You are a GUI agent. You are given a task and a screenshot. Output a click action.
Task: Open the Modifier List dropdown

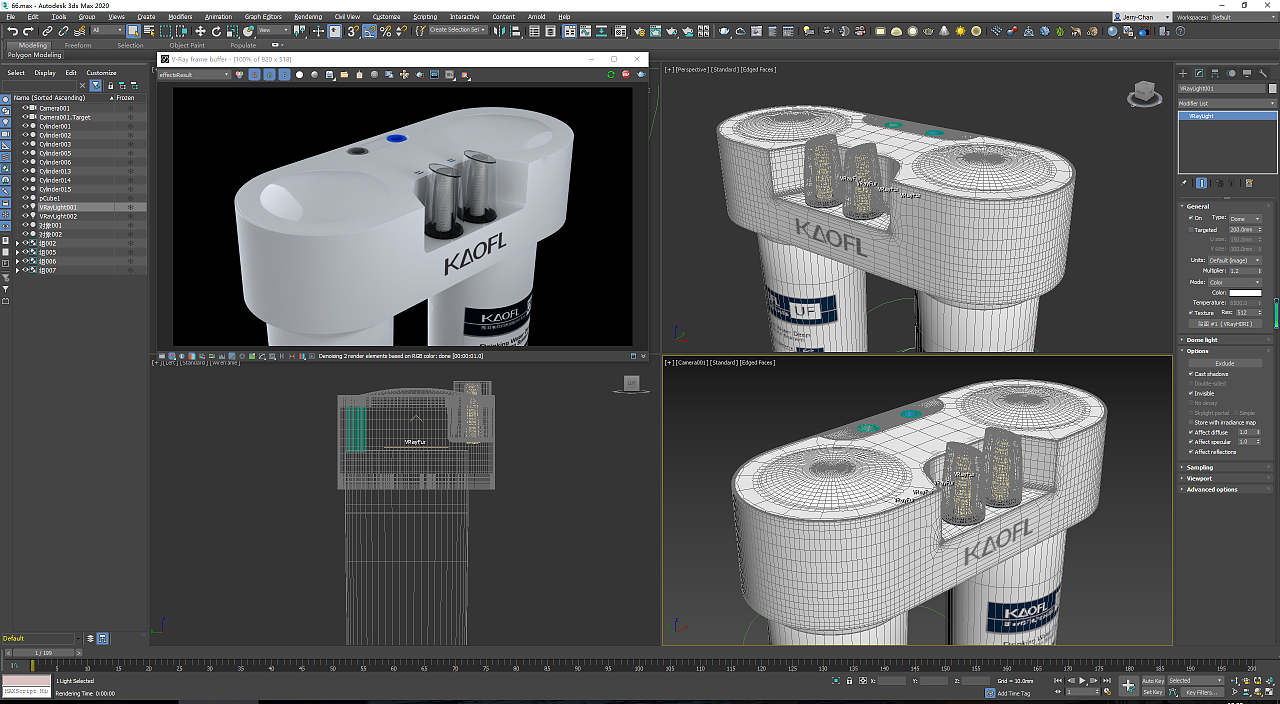[1227, 103]
